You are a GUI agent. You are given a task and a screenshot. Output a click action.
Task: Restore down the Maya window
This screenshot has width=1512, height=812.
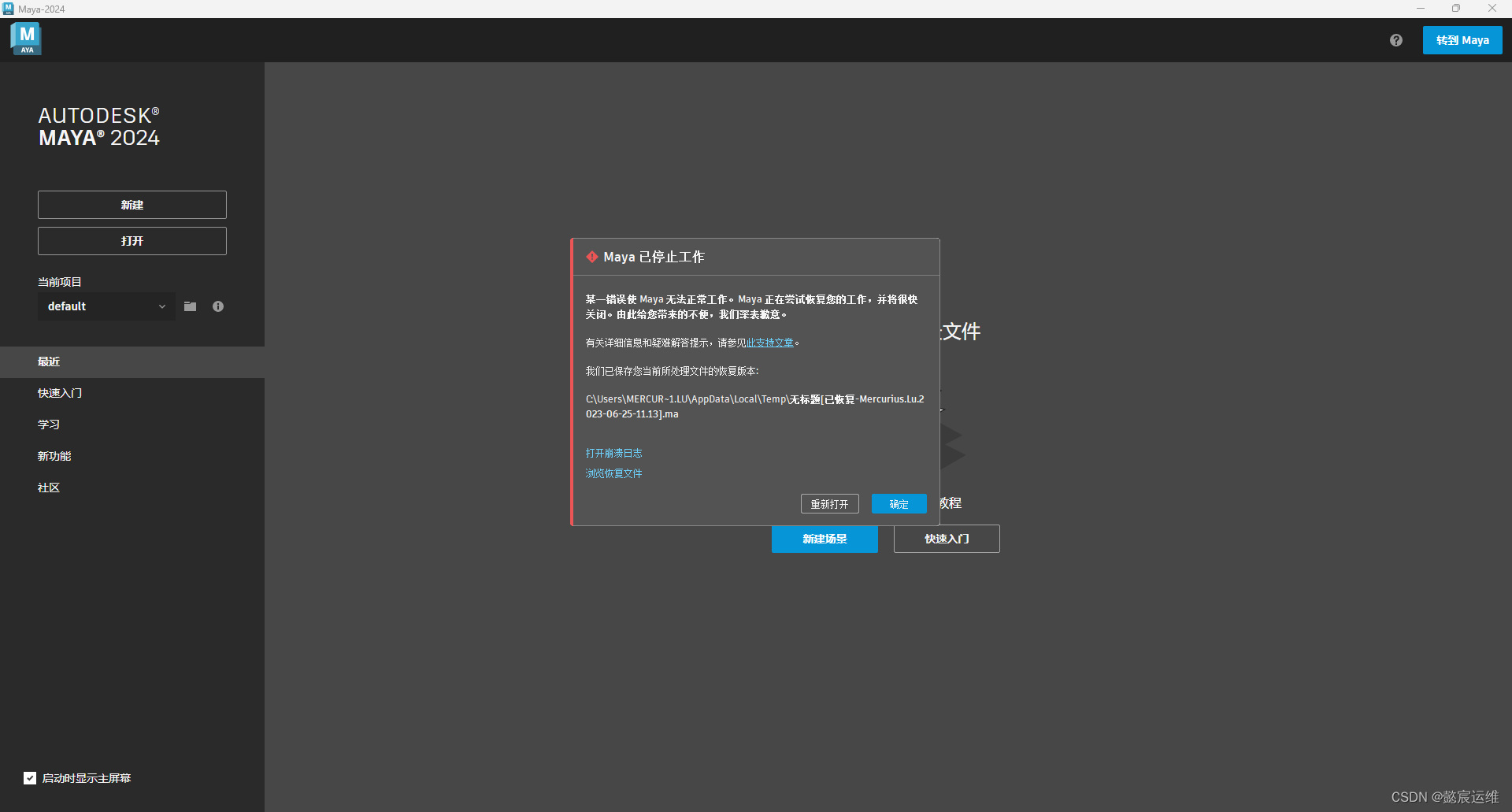[1455, 9]
